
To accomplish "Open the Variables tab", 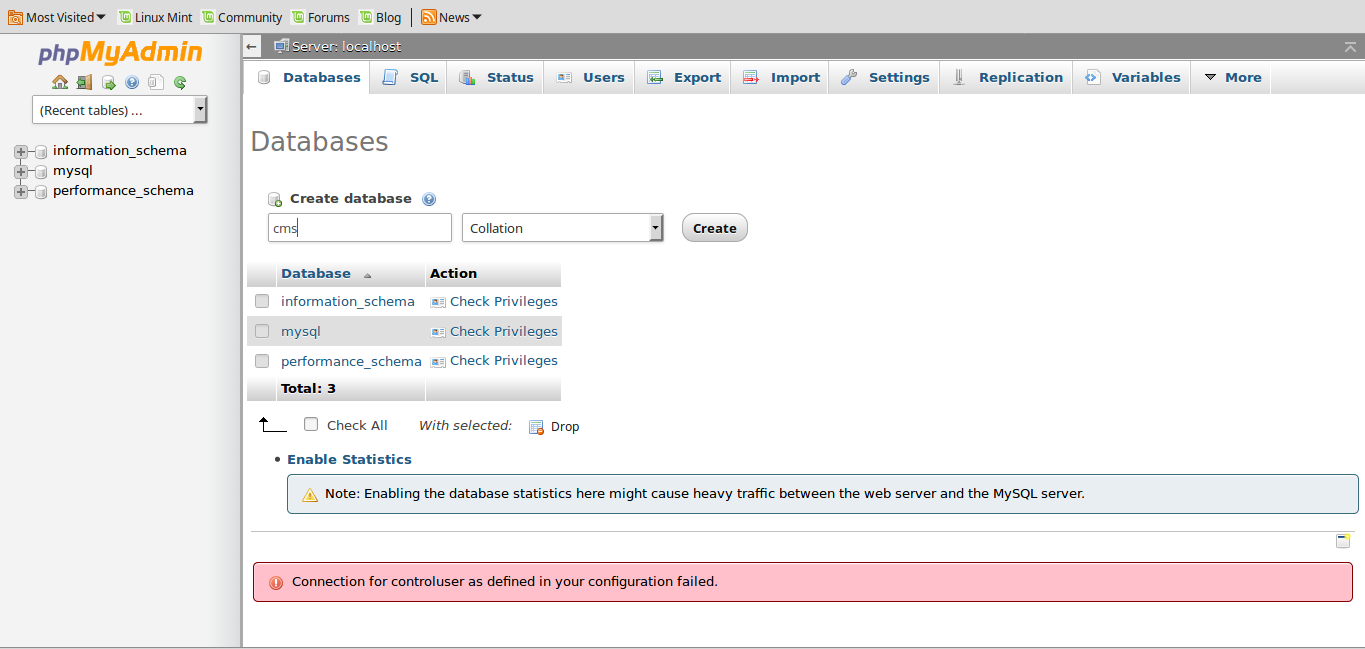I will pyautogui.click(x=1132, y=77).
